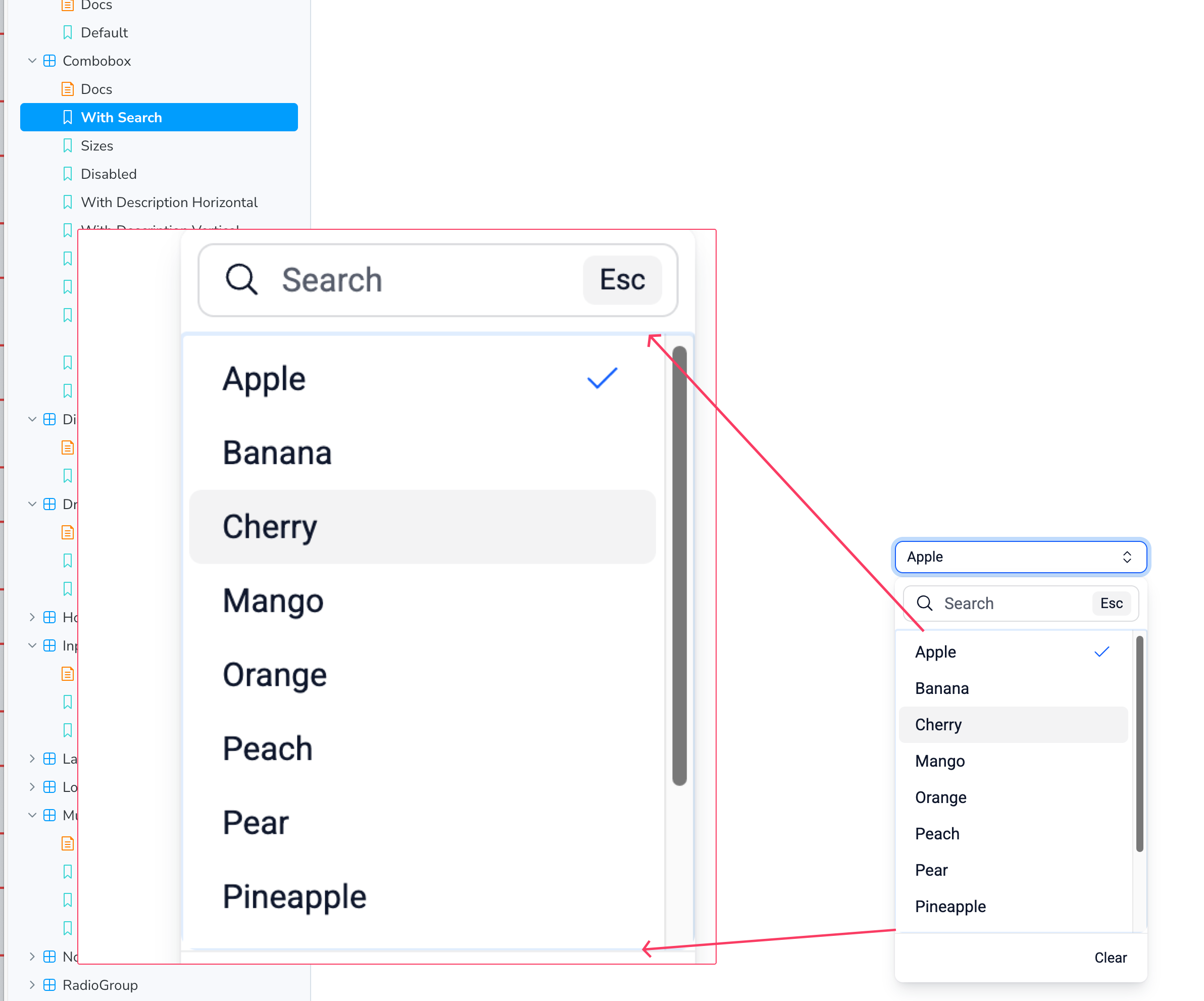The image size is (1204, 1001).
Task: Click the Combobox component grid icon
Action: coord(50,61)
